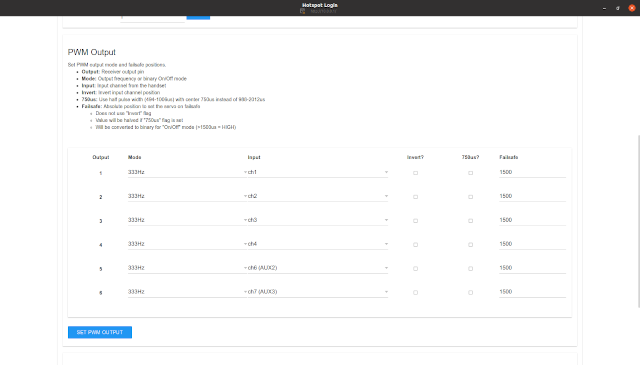This screenshot has width=640, height=365.
Task: Click the 750us? column header
Action: point(471,157)
